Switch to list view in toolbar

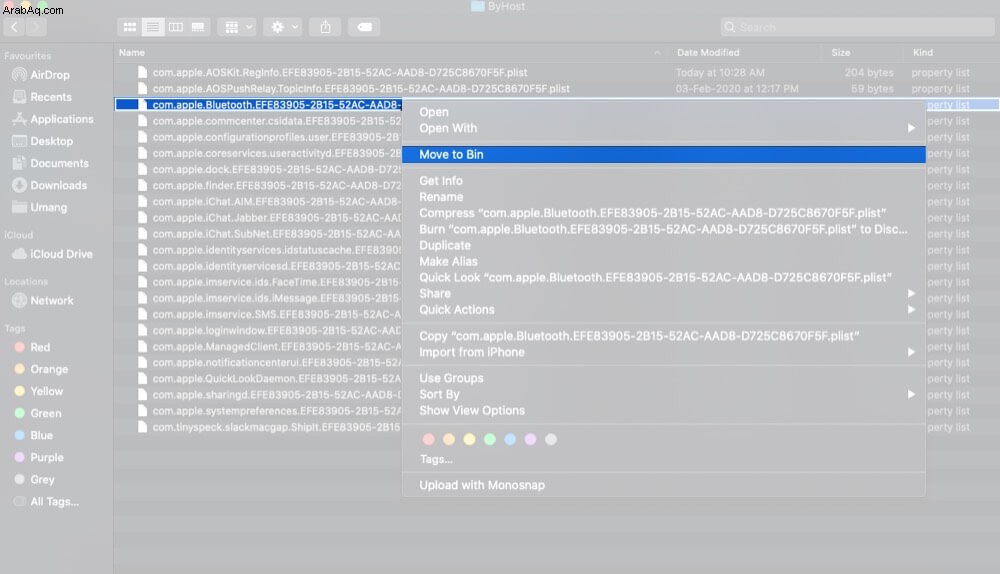coord(152,27)
